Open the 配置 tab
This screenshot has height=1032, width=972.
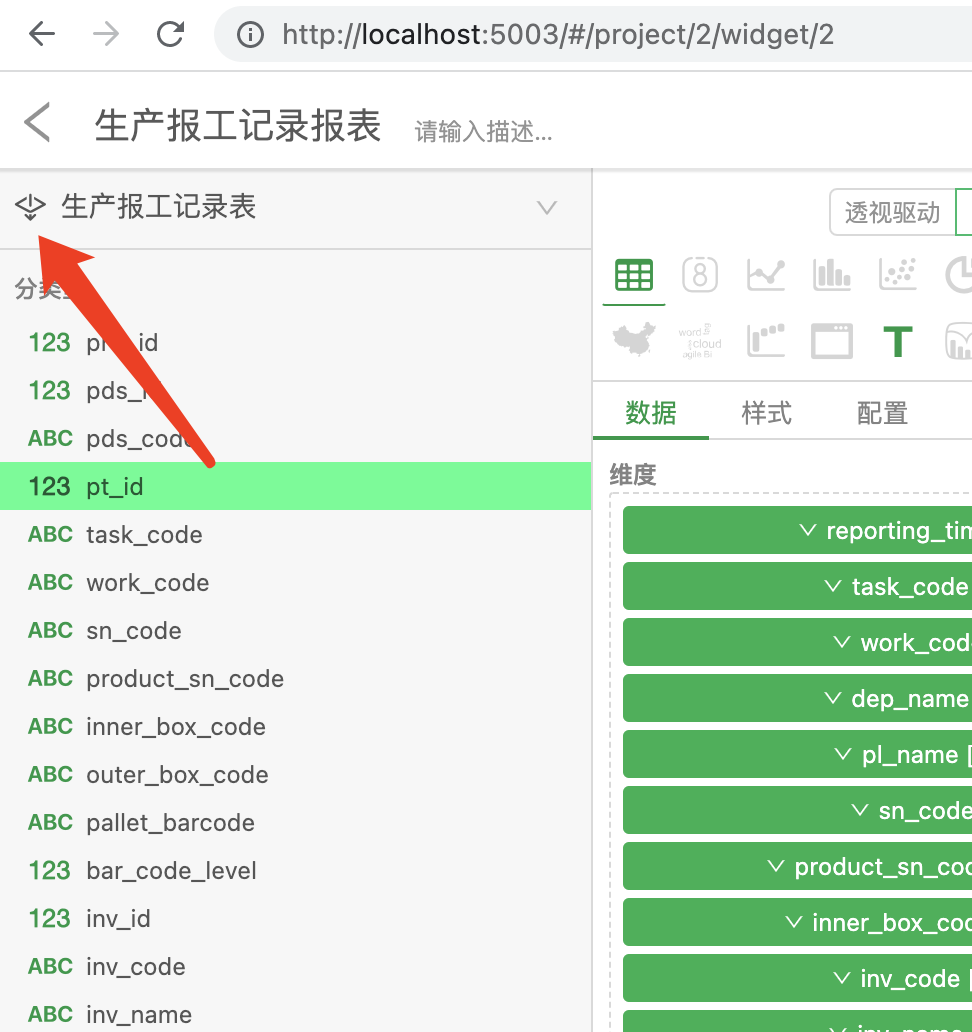tap(882, 412)
